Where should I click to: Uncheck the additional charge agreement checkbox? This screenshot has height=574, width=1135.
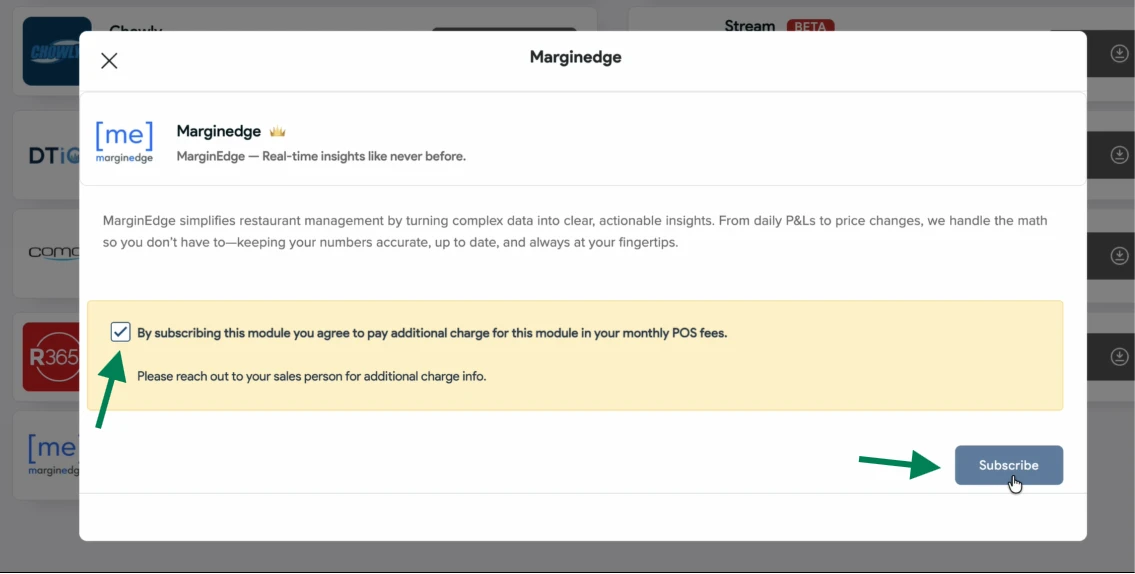click(120, 332)
